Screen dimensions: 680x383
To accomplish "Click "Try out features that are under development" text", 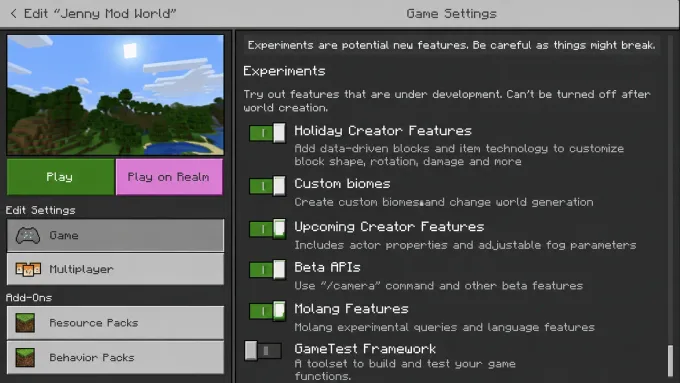I will [447, 101].
